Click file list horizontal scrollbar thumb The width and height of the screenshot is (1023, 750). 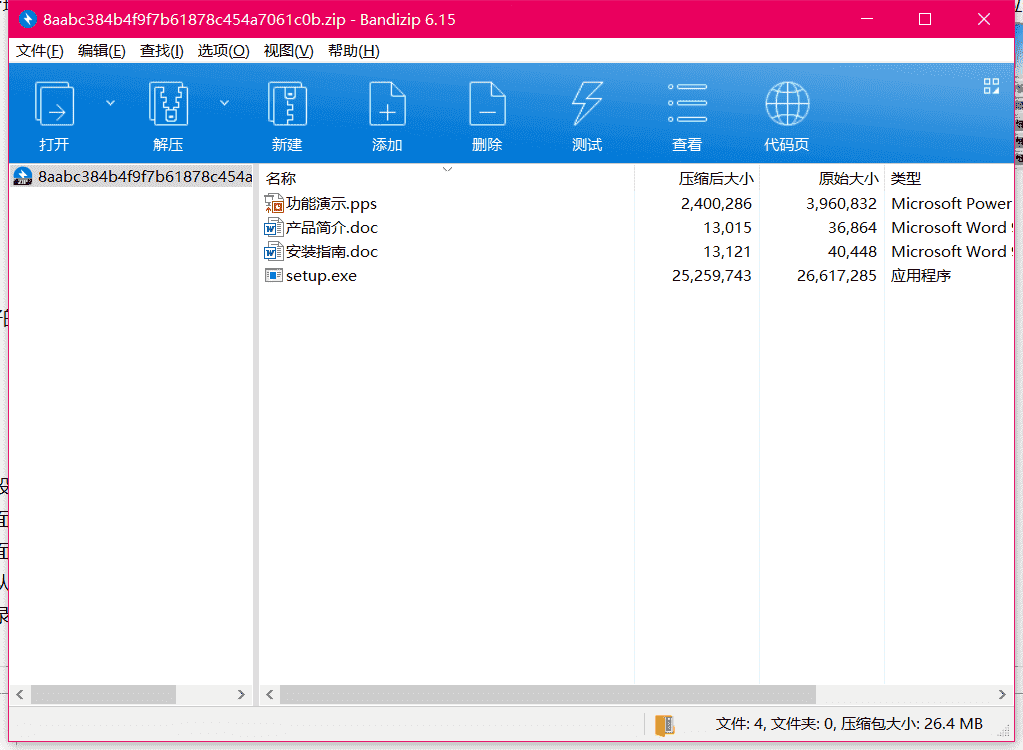point(548,695)
